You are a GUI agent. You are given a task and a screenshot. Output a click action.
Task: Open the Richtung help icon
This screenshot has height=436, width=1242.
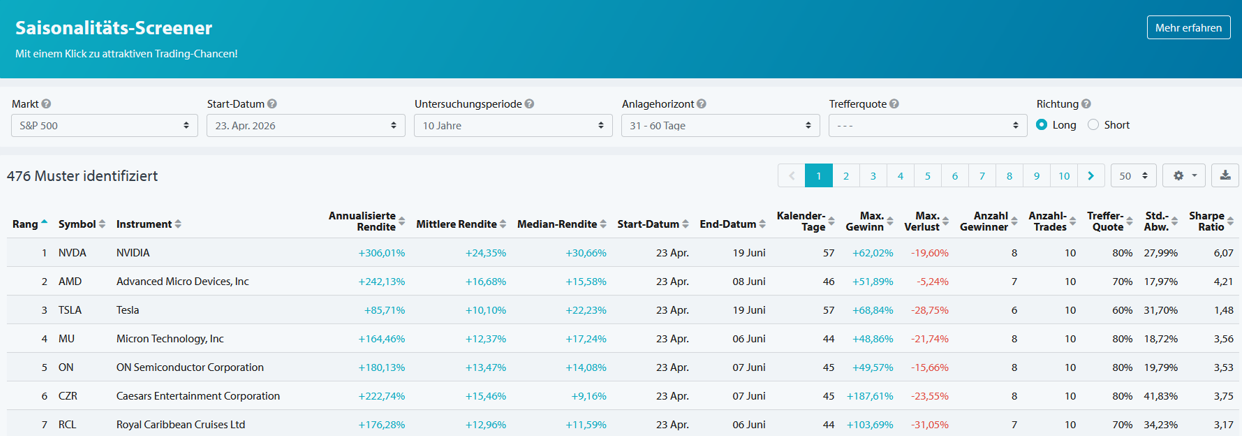pos(1086,104)
